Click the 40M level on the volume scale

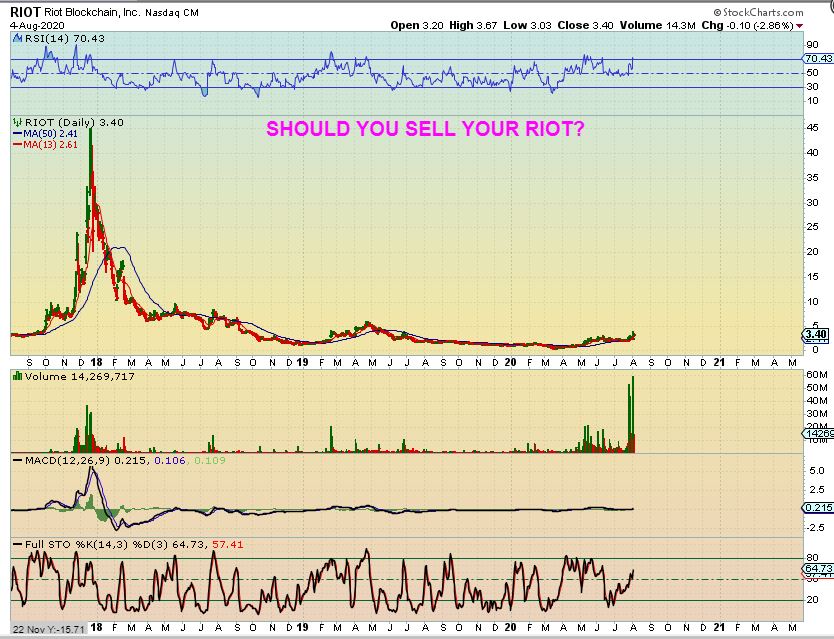coord(816,401)
